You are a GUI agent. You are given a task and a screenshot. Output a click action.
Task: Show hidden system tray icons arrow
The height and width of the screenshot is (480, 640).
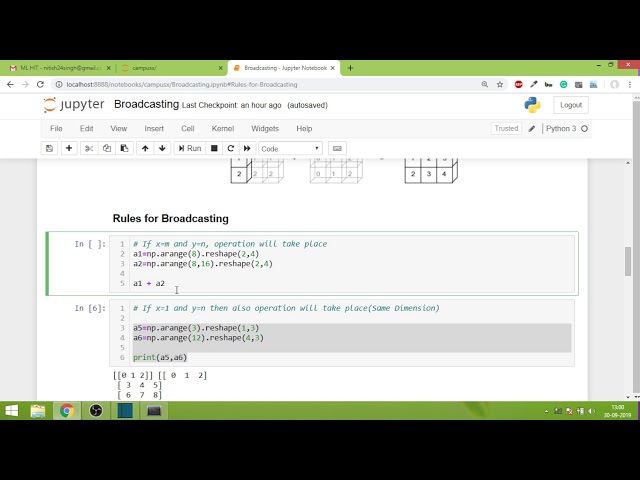click(x=547, y=411)
